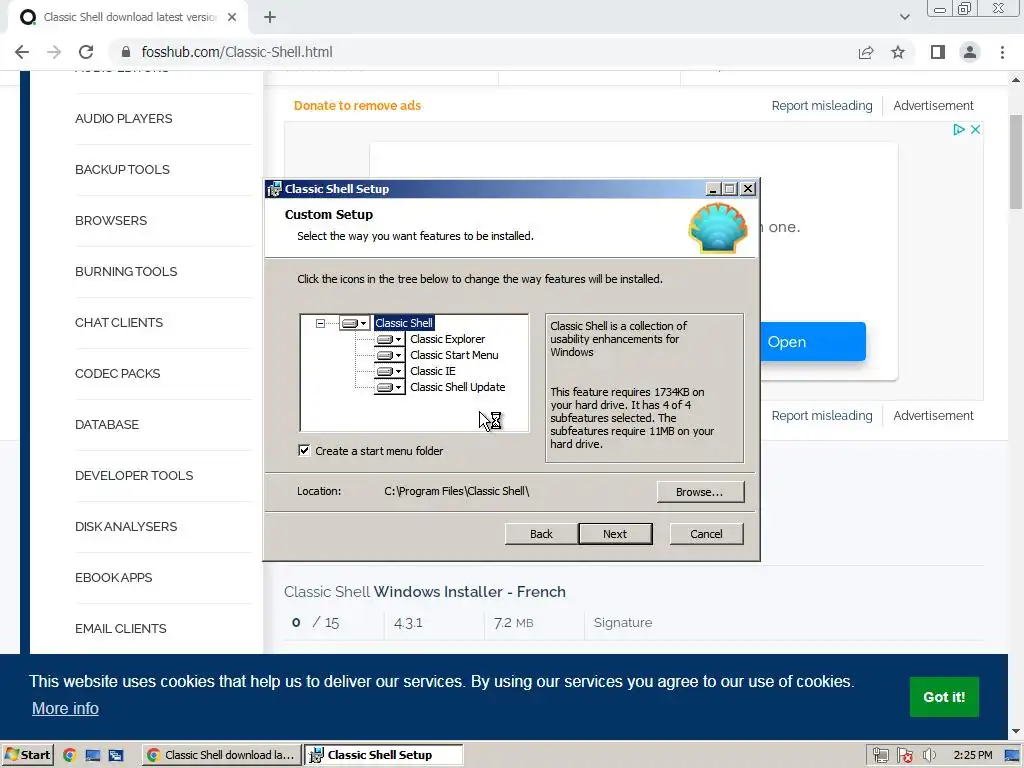Click the Chrome back arrow
Screen dimensions: 1024x768
click(22, 52)
